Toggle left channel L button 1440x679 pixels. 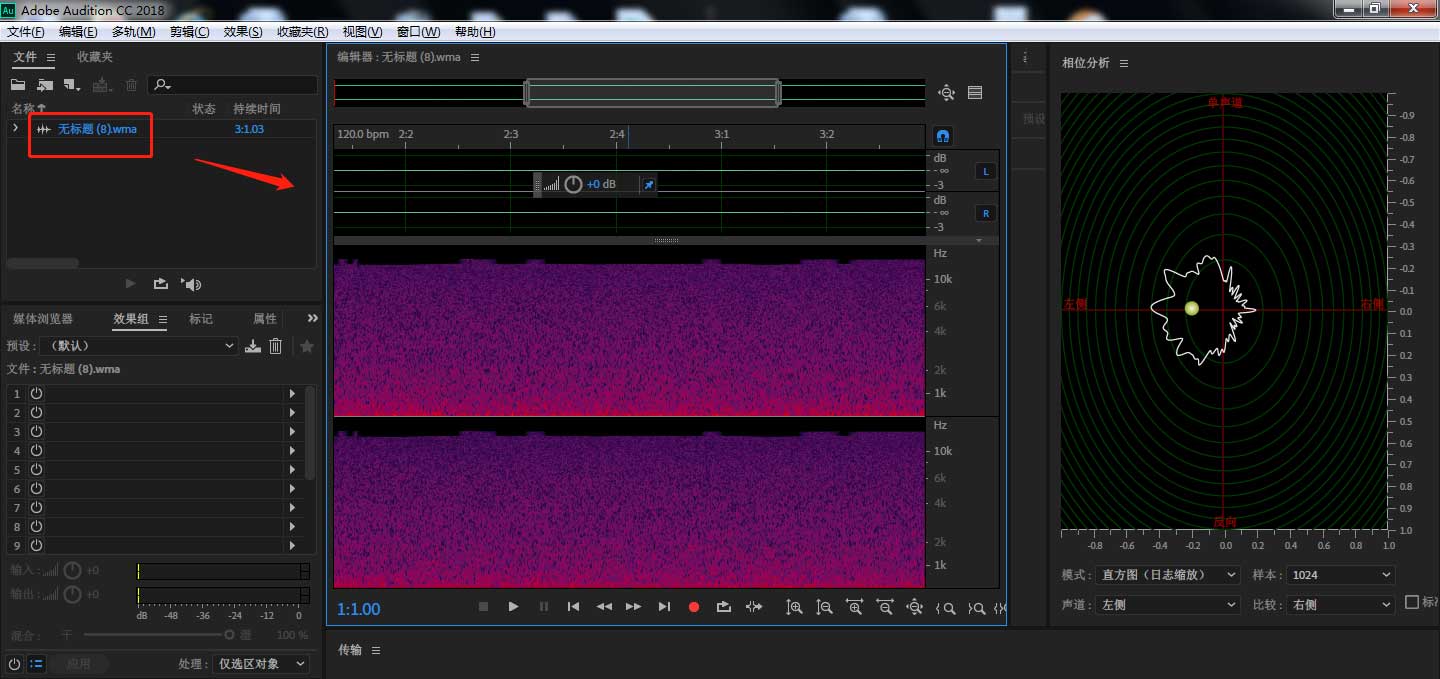[x=986, y=172]
